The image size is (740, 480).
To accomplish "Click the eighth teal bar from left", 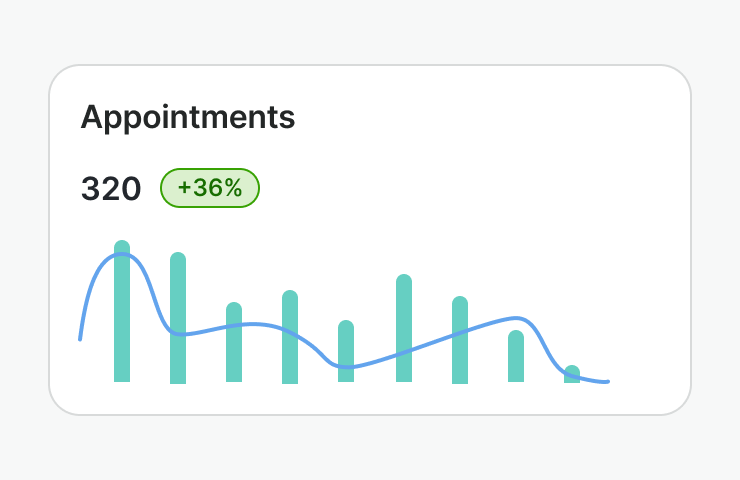I will click(x=516, y=360).
